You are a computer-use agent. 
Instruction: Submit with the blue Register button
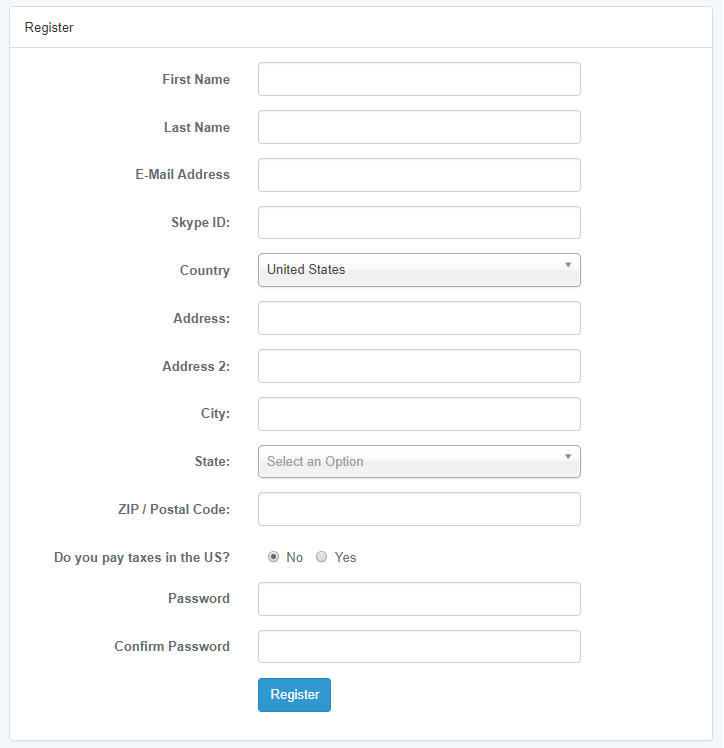tap(294, 695)
